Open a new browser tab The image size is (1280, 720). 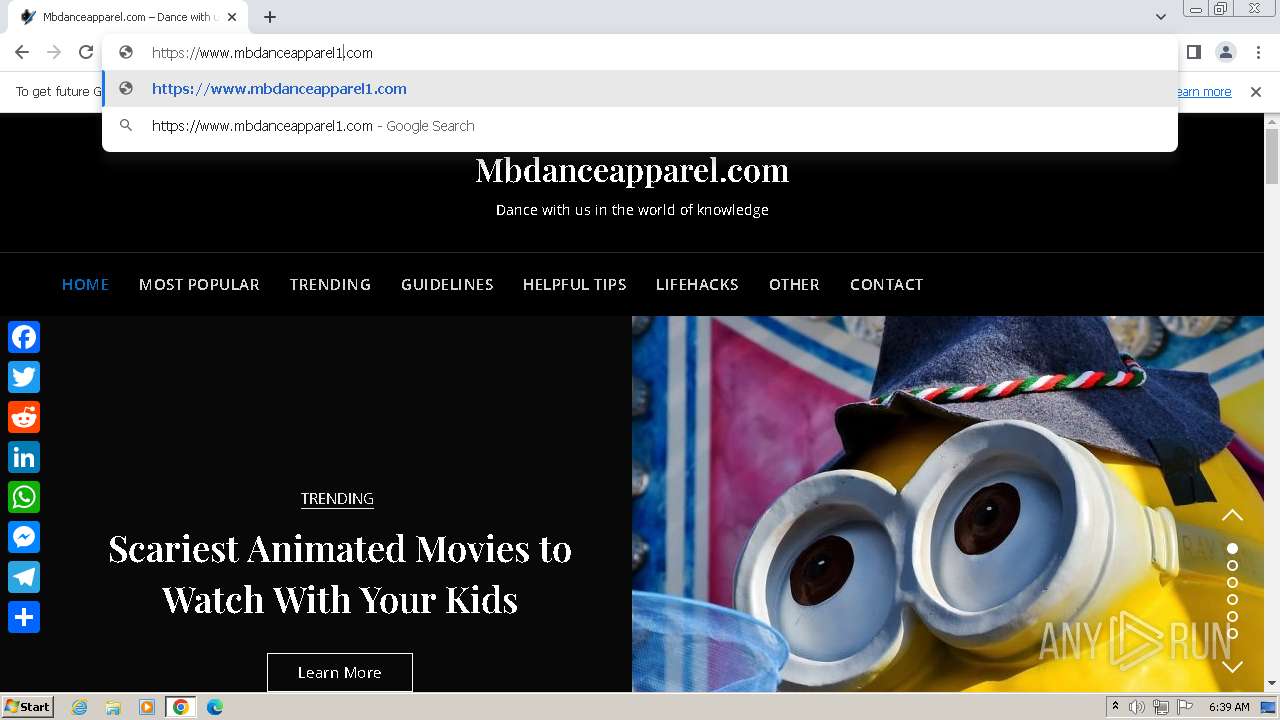pyautogui.click(x=270, y=17)
